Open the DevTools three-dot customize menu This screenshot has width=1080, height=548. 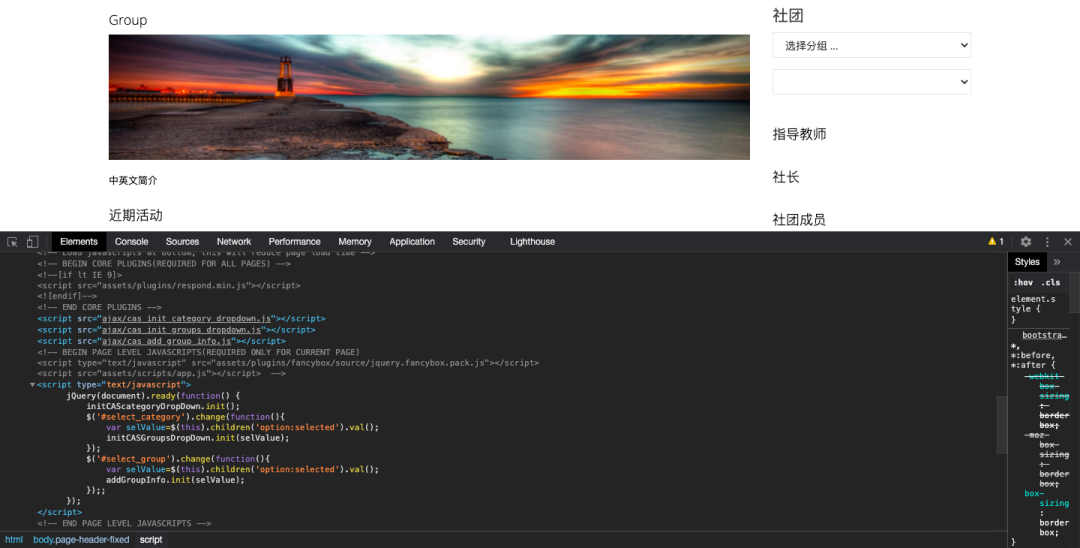coord(1047,242)
